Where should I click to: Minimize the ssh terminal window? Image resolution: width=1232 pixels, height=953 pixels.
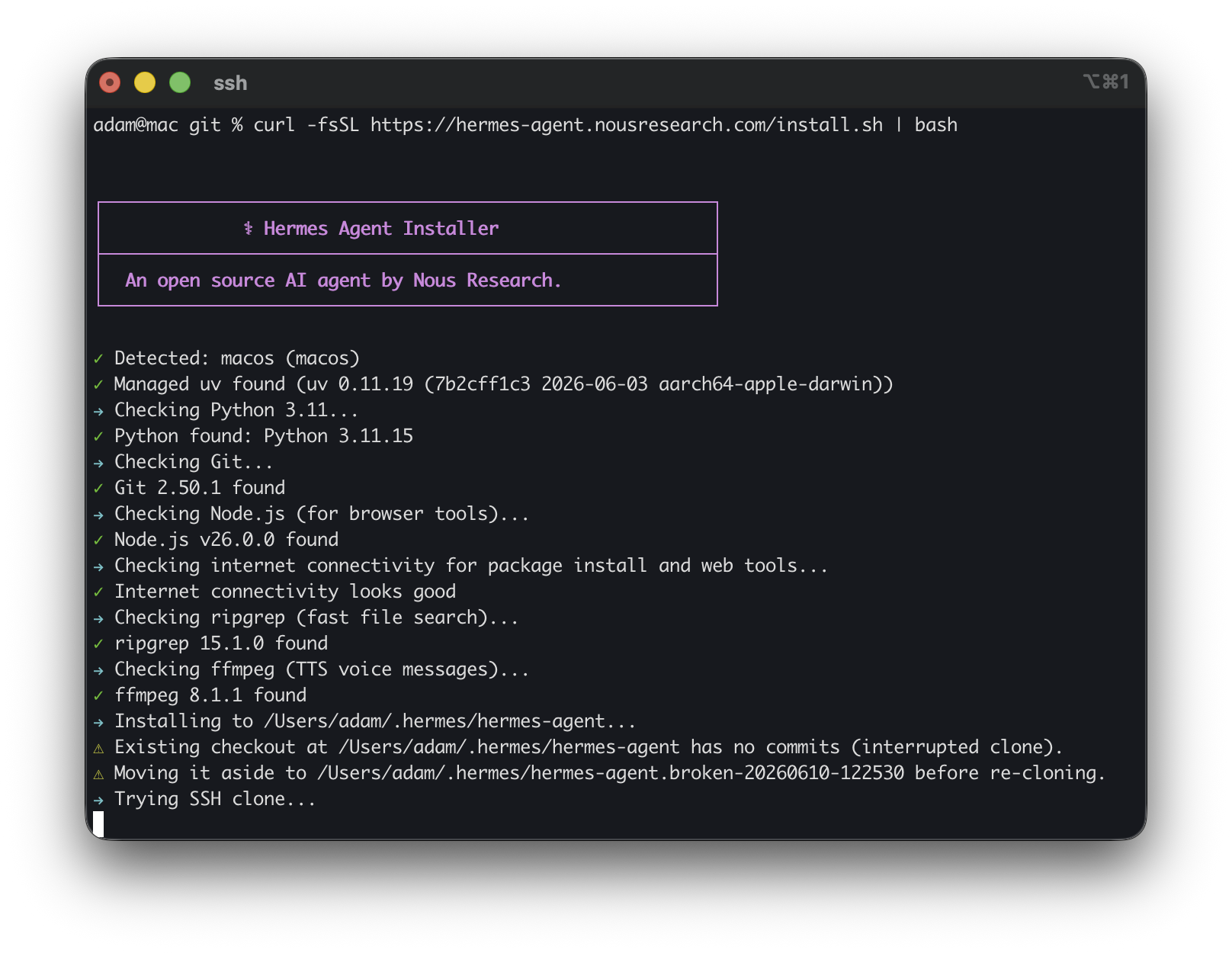pos(145,82)
